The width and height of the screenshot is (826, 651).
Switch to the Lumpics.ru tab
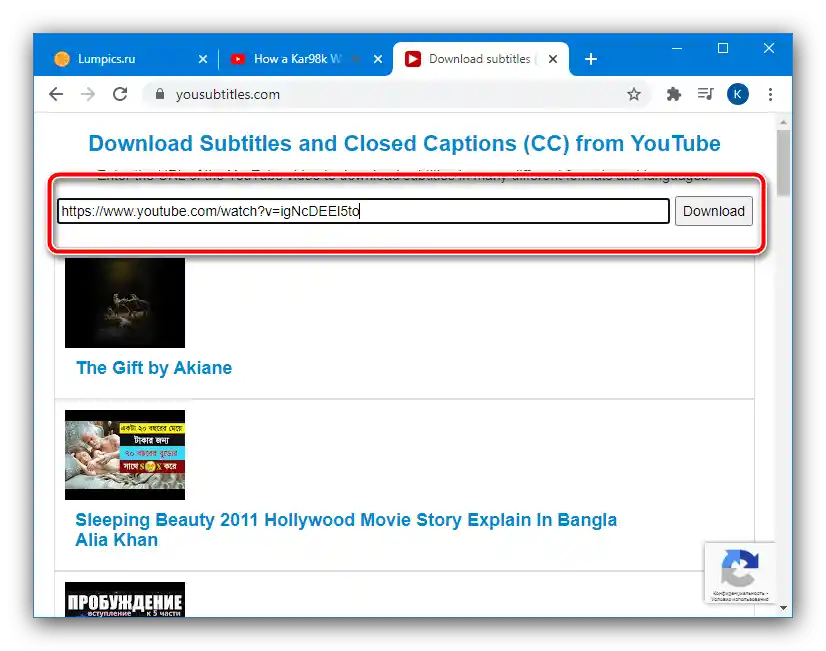(126, 59)
